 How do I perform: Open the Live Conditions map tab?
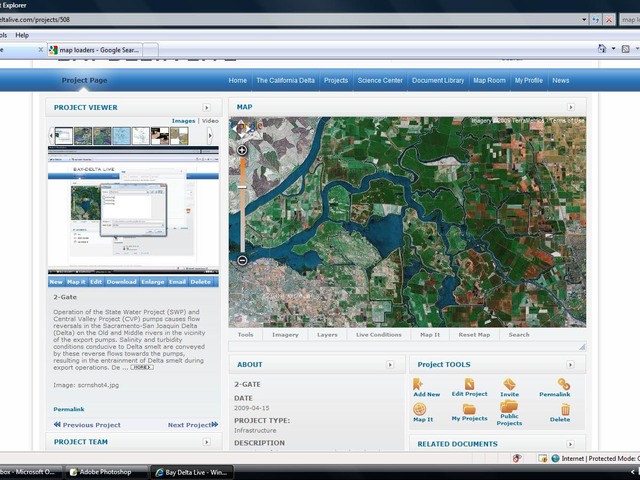click(x=379, y=335)
